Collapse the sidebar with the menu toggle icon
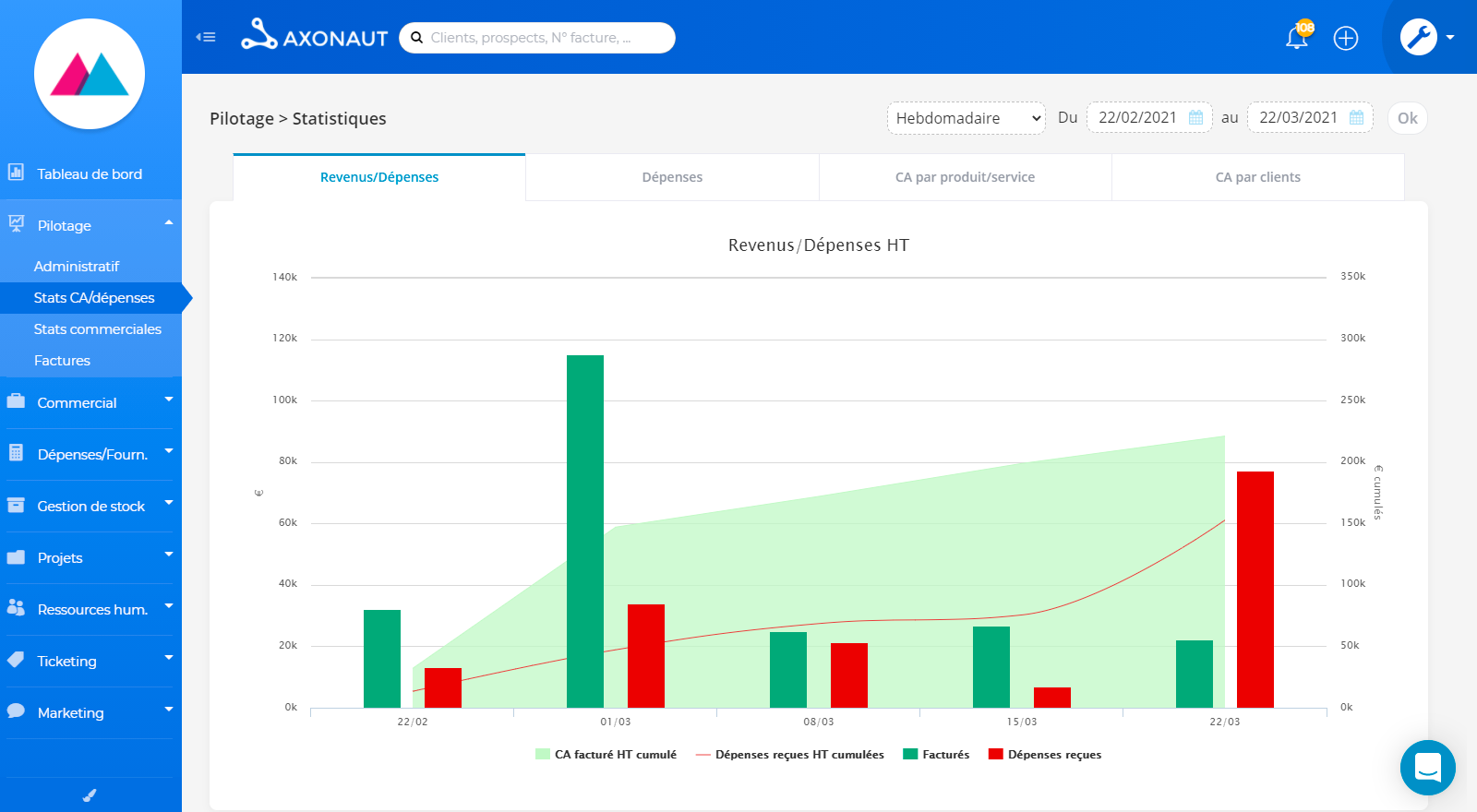 206,37
